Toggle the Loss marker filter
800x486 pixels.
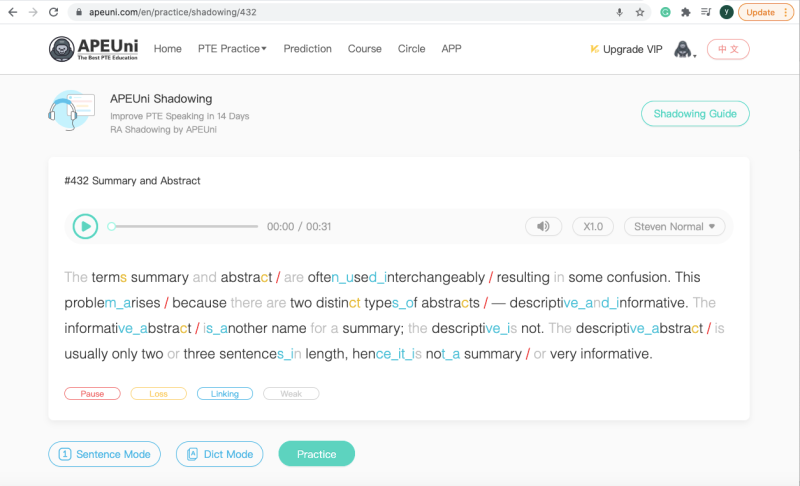tap(159, 394)
